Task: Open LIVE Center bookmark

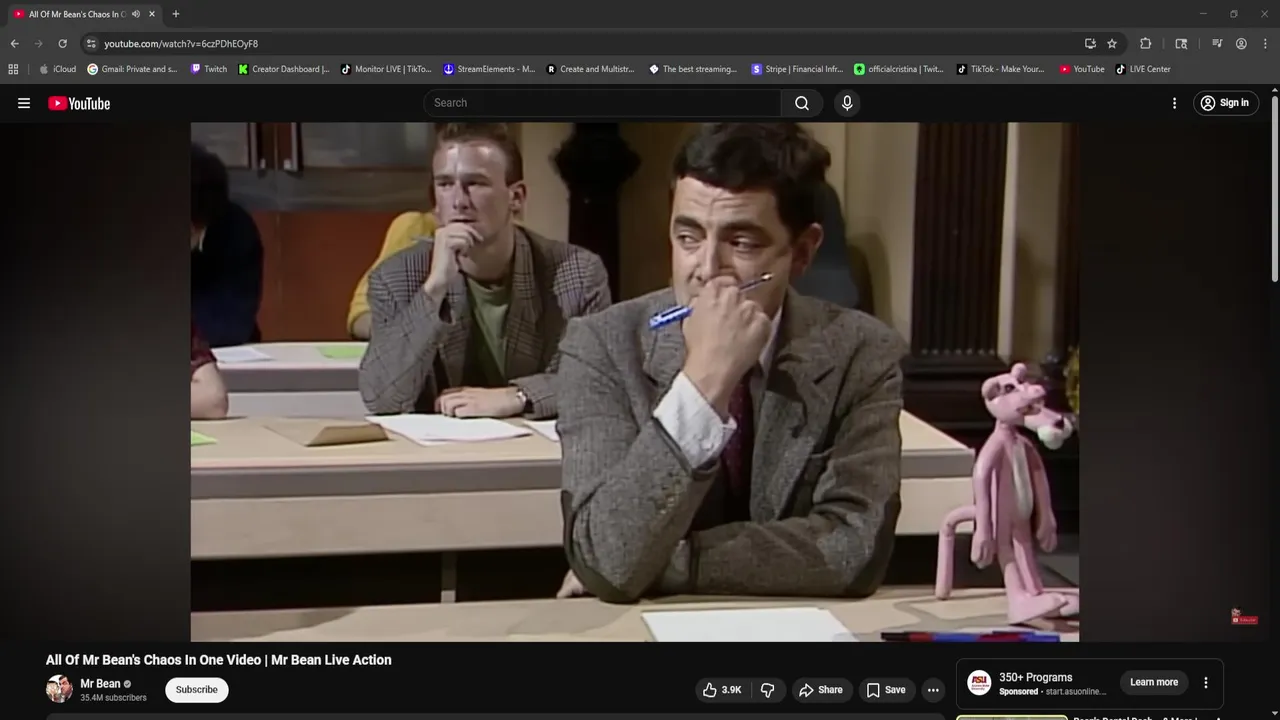Action: pyautogui.click(x=1143, y=69)
